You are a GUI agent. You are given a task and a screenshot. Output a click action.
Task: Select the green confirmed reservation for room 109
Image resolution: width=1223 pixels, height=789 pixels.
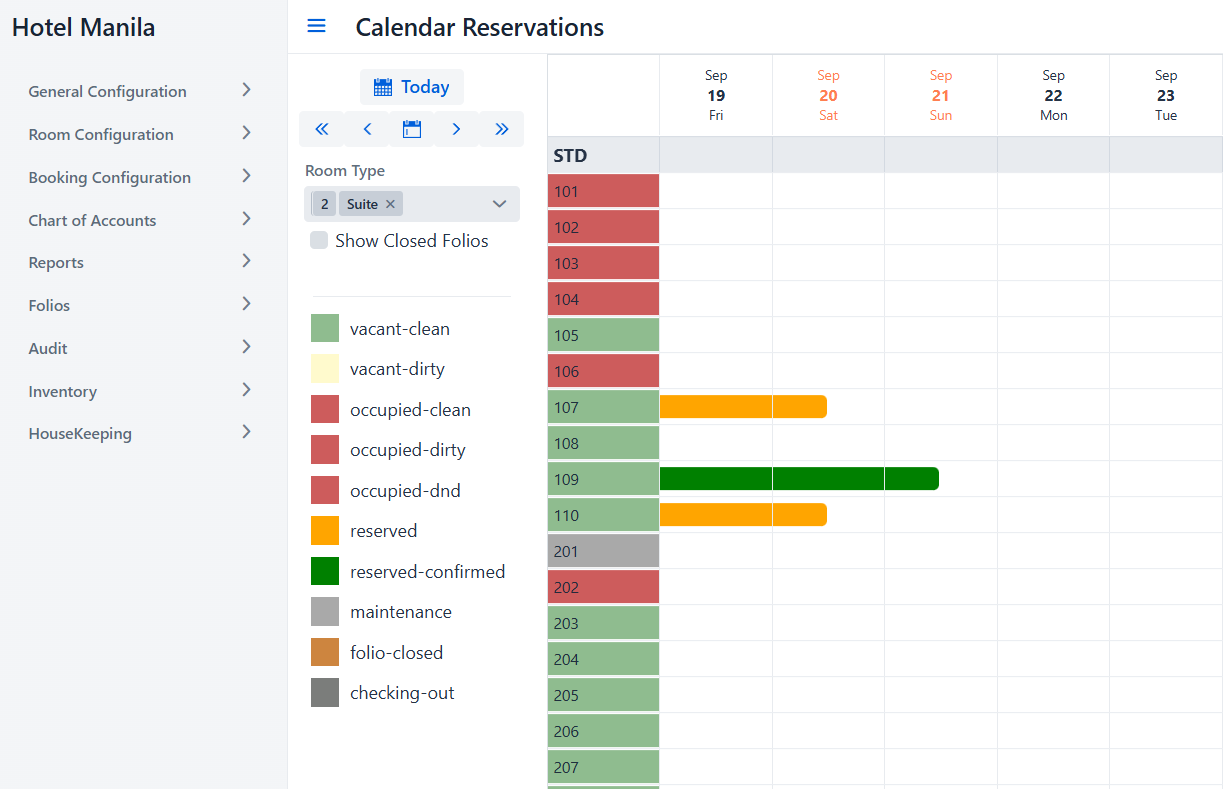coord(798,479)
